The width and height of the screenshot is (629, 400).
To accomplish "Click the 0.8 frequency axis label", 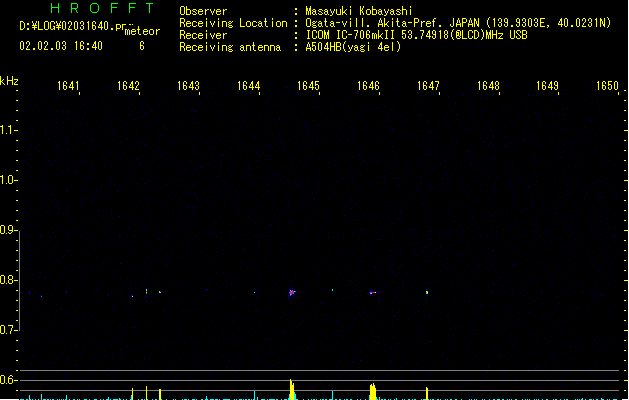I will [8, 280].
